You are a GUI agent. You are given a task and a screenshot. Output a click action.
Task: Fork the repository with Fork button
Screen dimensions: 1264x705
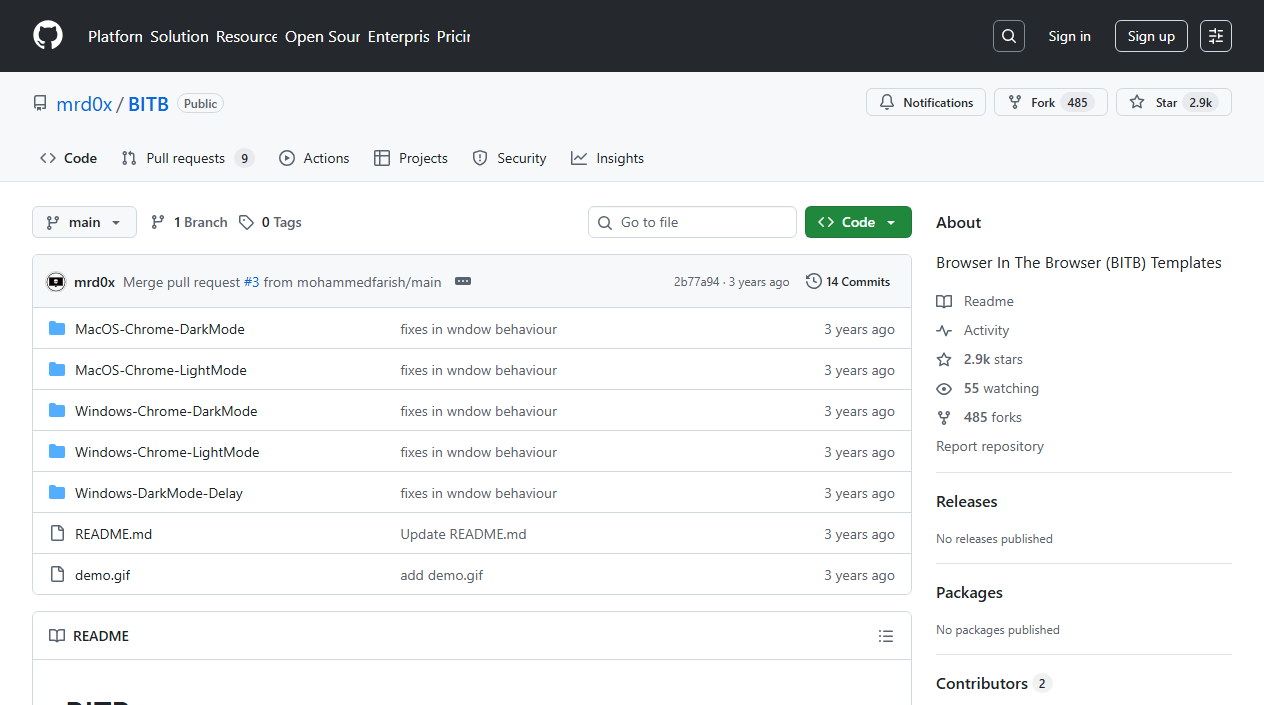[x=1051, y=102]
